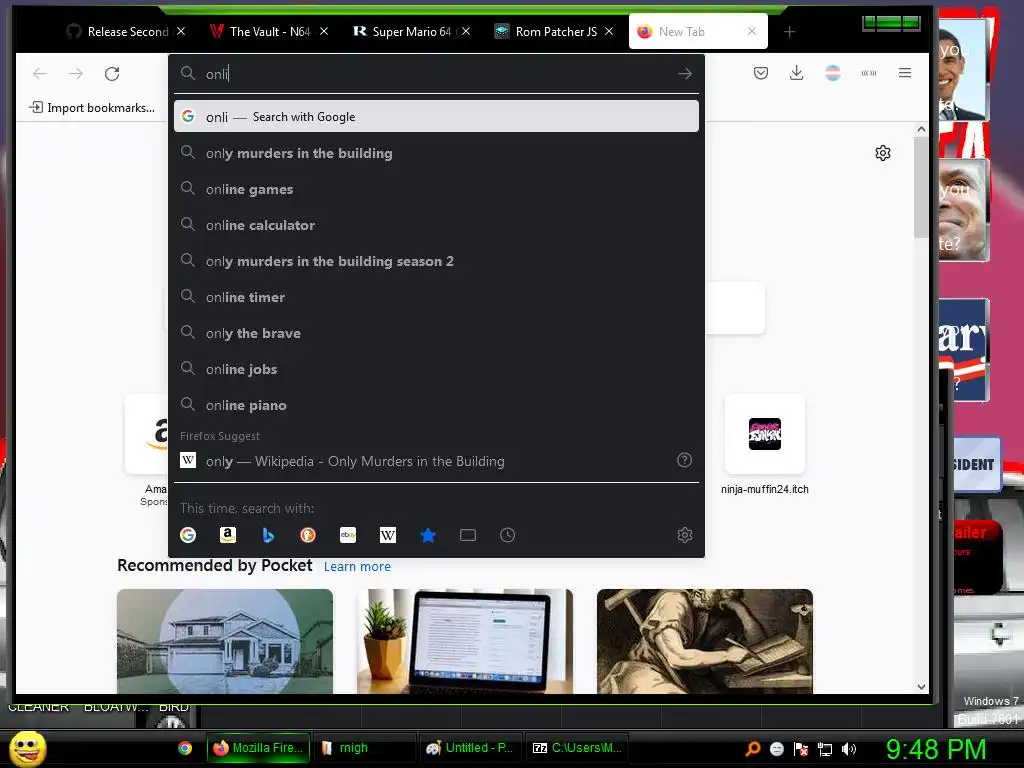The height and width of the screenshot is (768, 1024).
Task: Choose 'only the brave' suggestion
Action: [436, 332]
